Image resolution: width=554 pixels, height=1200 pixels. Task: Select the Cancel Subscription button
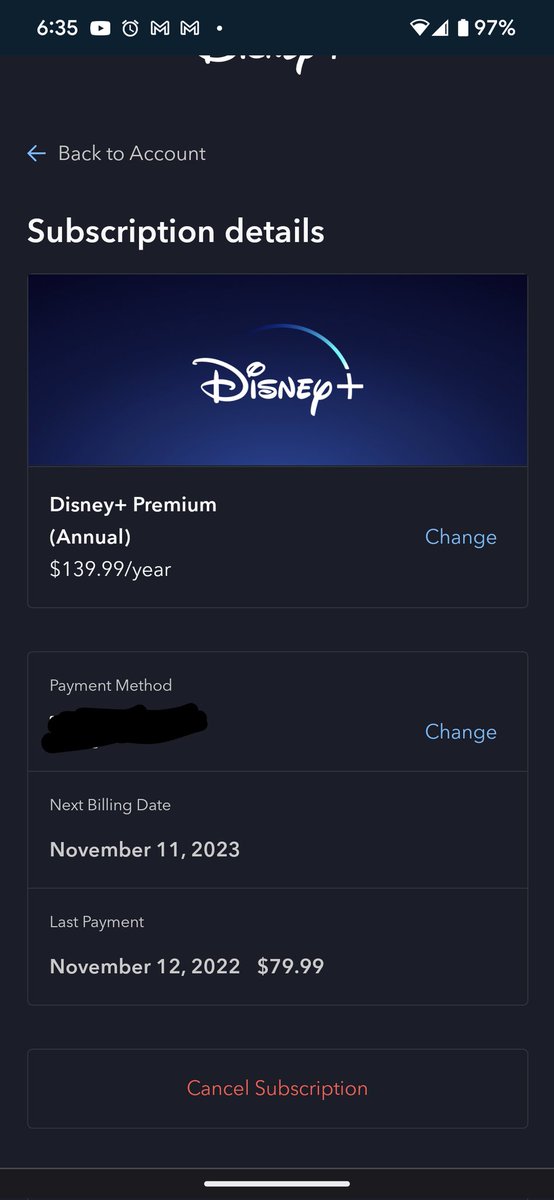coord(277,1088)
